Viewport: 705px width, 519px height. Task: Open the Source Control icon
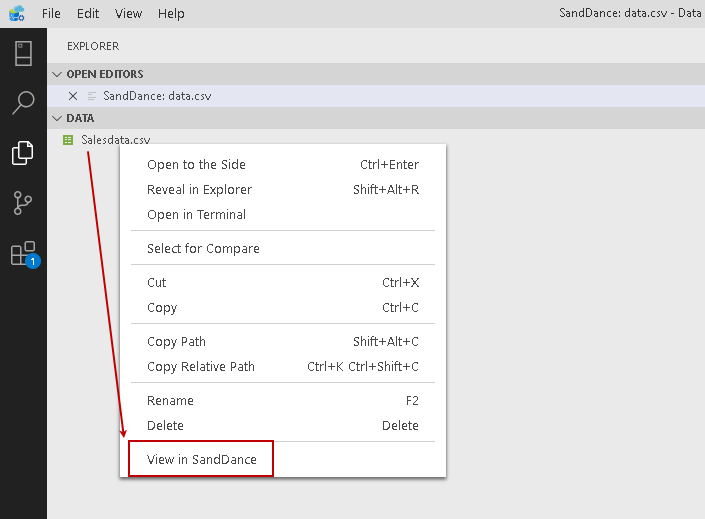[x=23, y=203]
